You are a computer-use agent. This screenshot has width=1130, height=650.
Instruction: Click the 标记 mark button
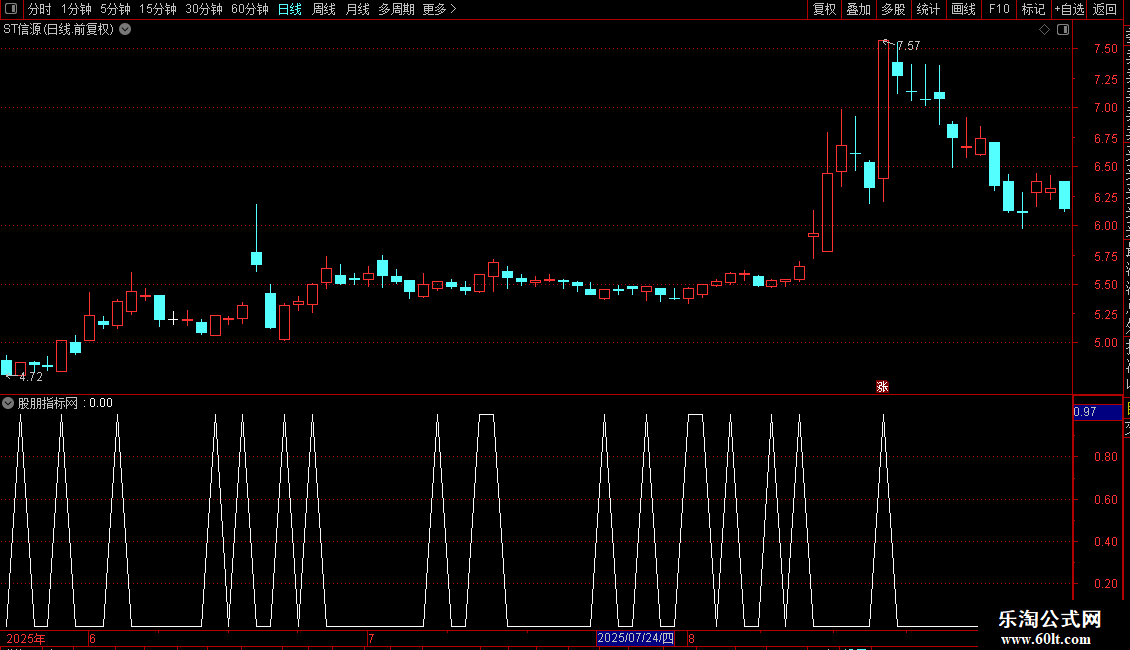pyautogui.click(x=1033, y=9)
